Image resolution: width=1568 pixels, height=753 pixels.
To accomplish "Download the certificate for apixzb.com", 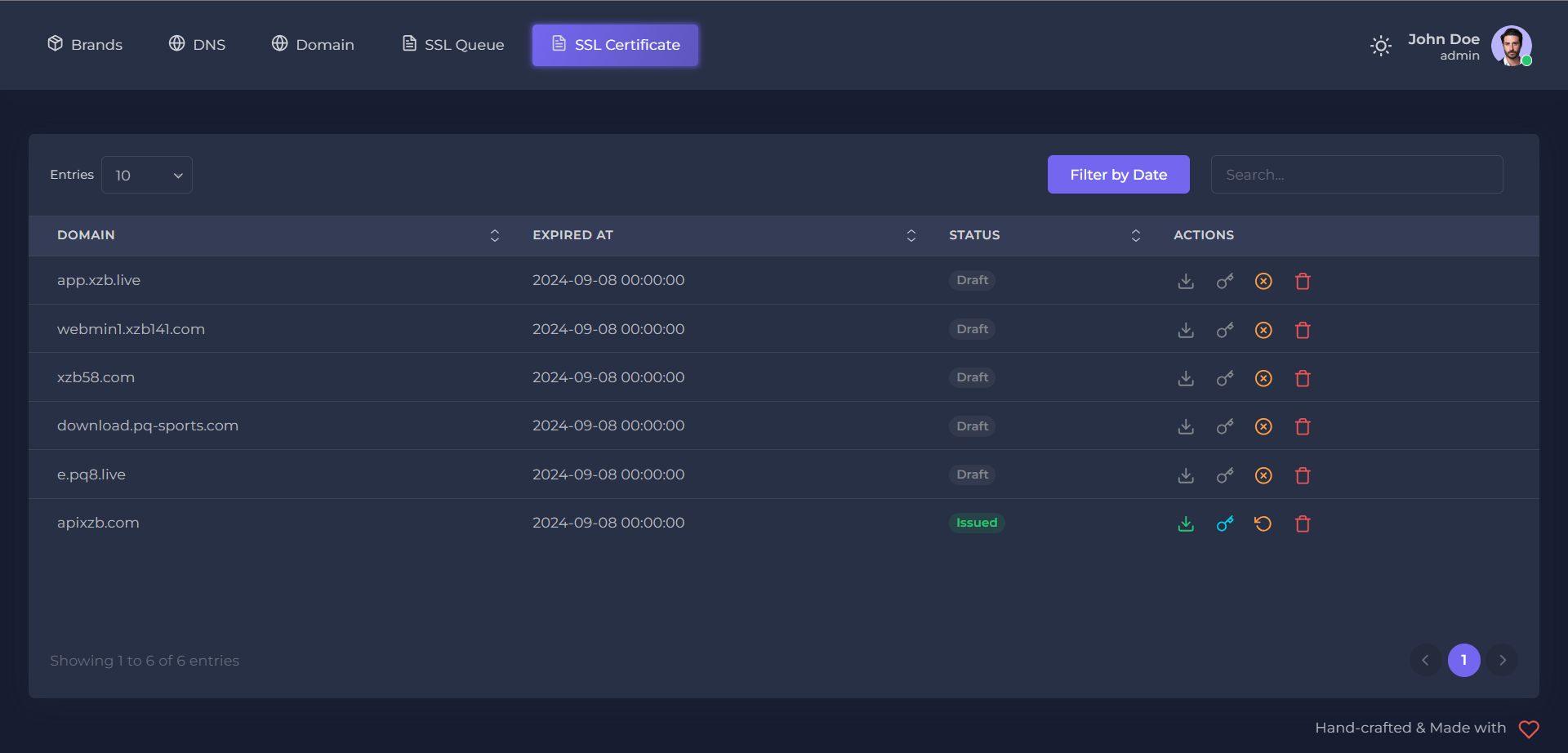I will [1186, 524].
